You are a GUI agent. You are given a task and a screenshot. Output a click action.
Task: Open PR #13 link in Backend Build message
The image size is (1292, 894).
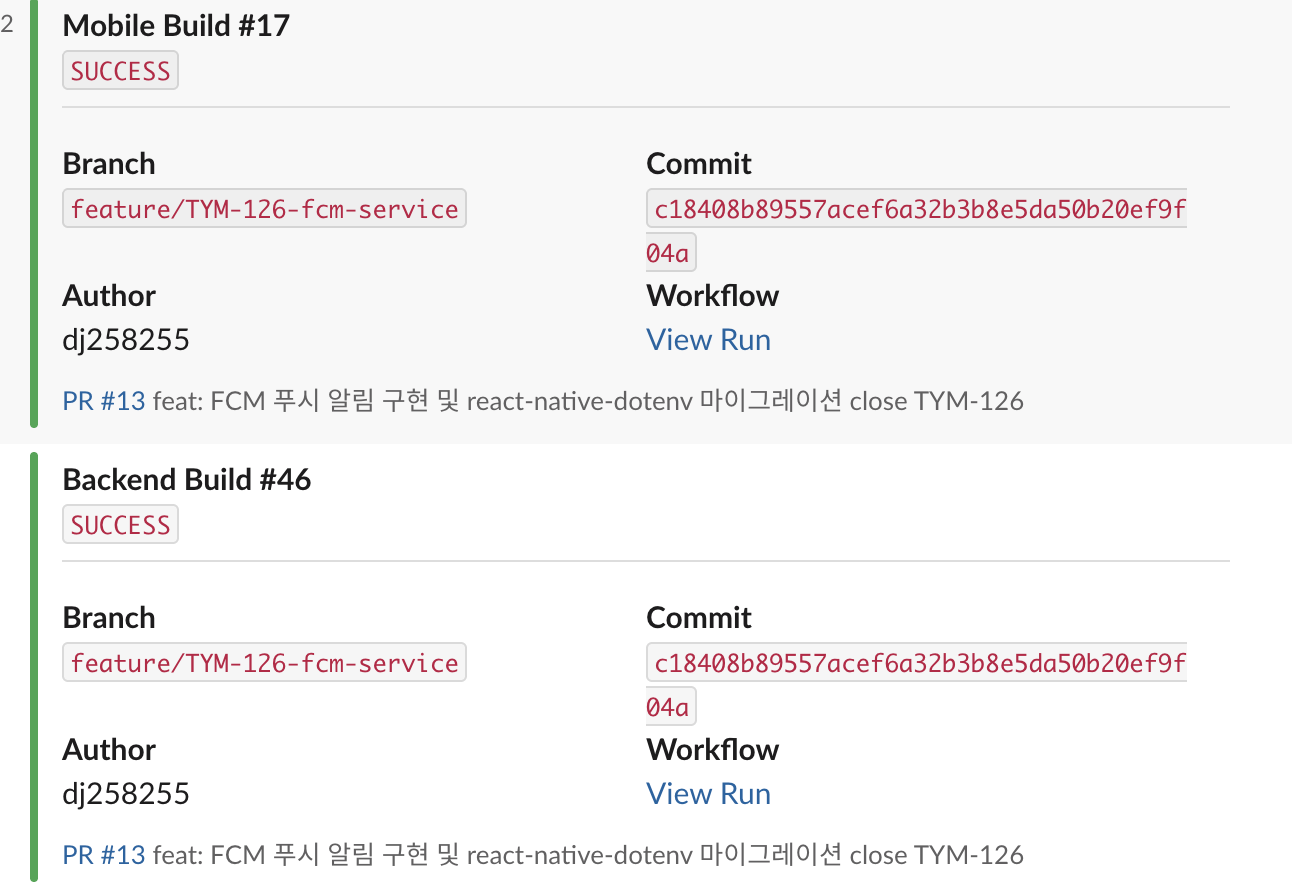coord(104,856)
